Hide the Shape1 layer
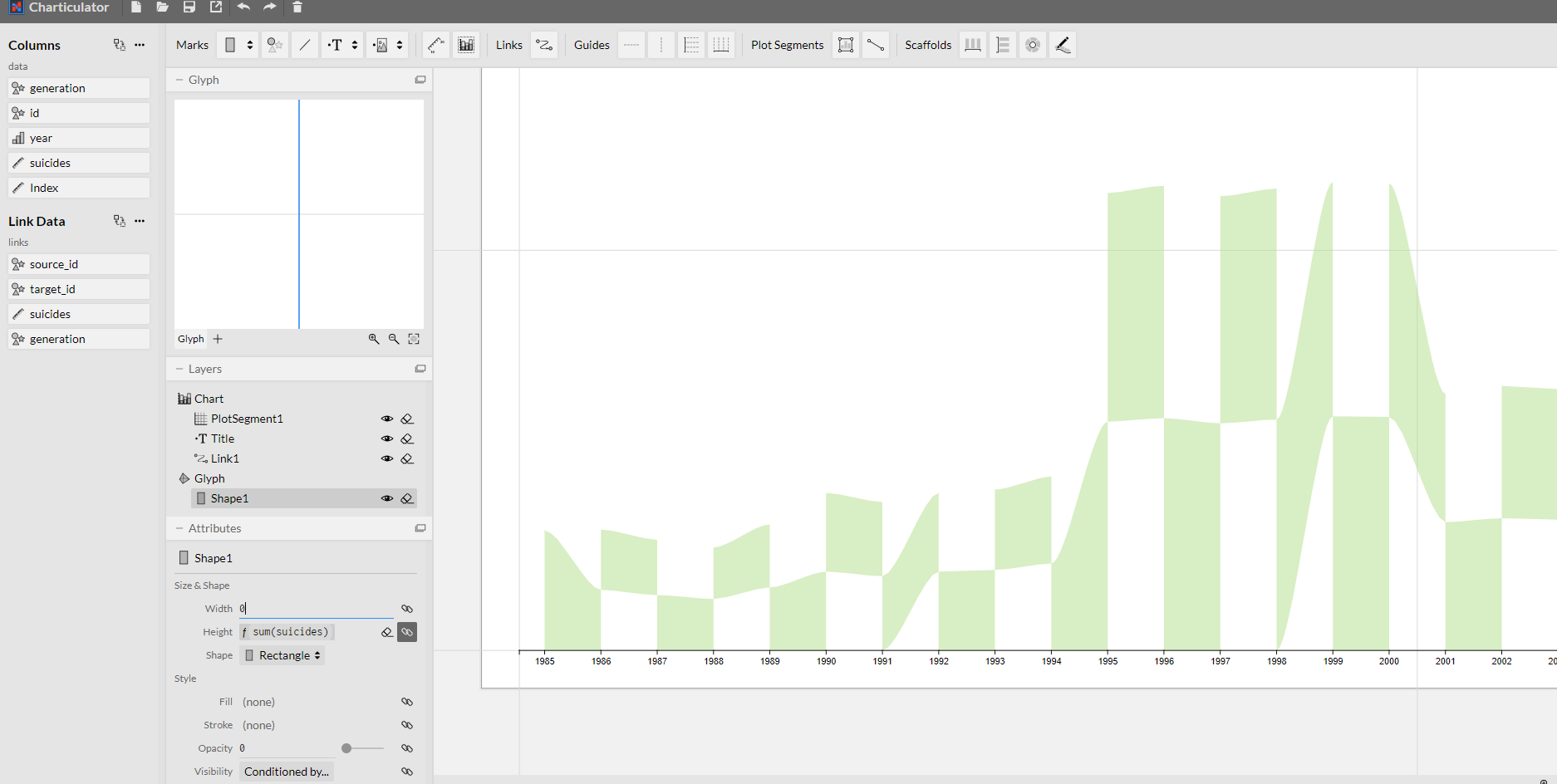Image resolution: width=1557 pixels, height=784 pixels. coord(387,498)
